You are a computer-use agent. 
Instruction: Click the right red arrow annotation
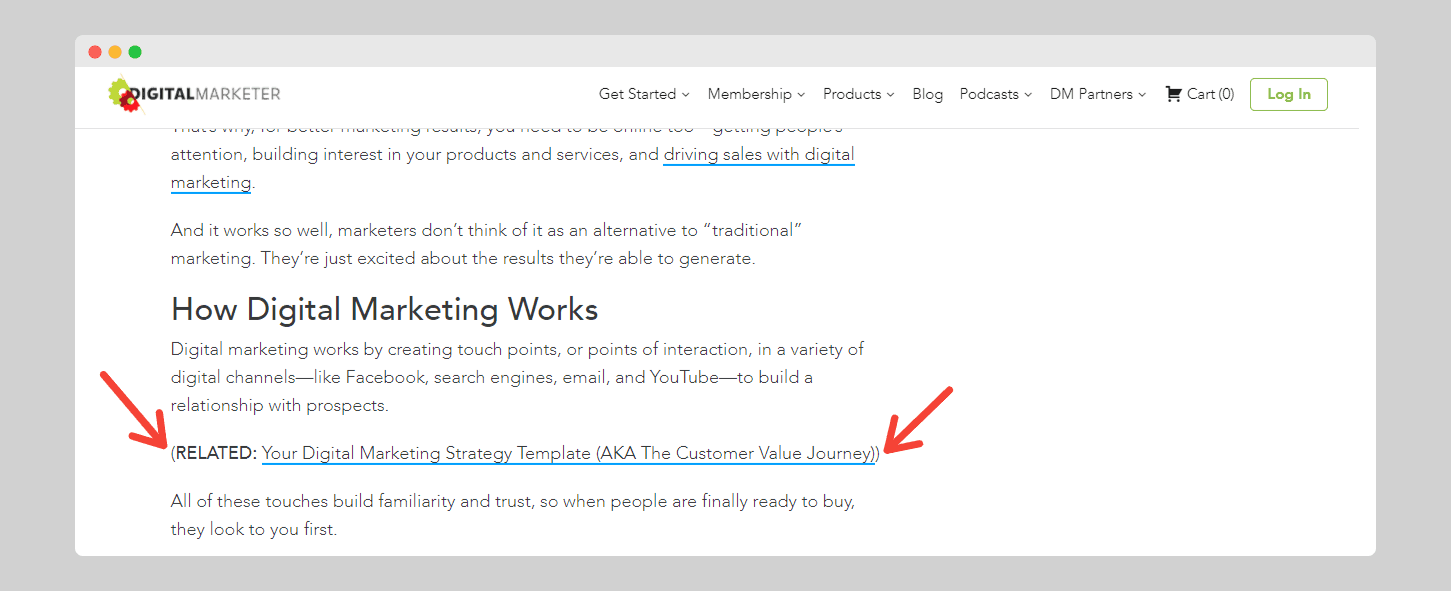click(920, 420)
